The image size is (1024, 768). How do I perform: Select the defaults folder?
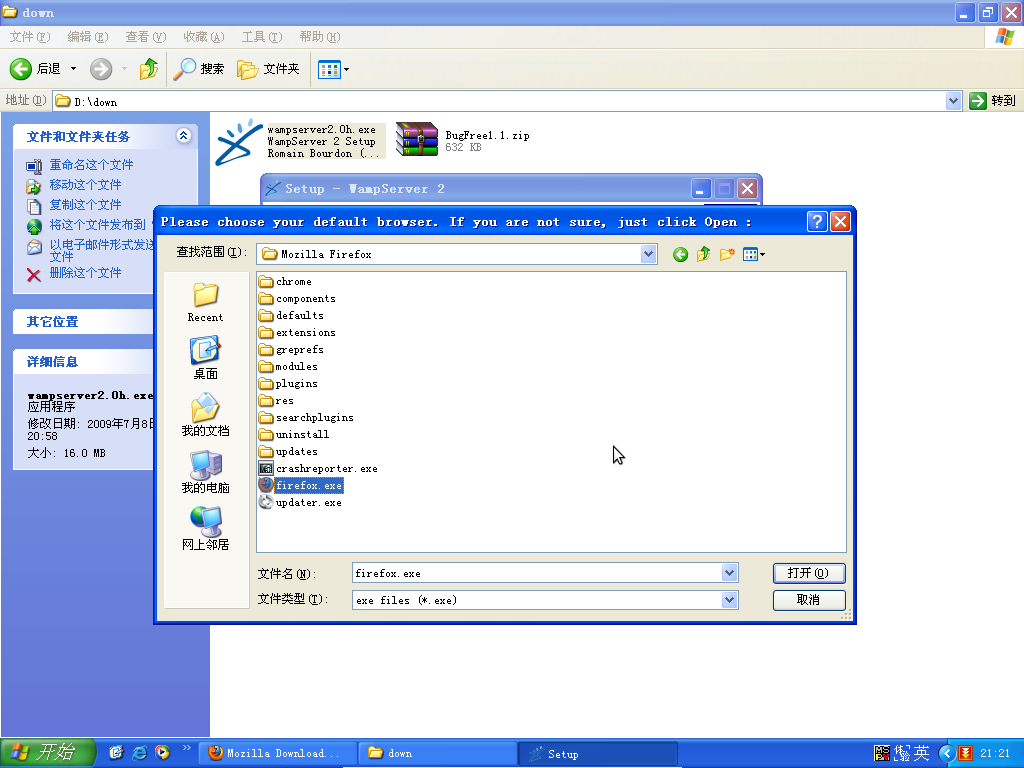point(291,315)
